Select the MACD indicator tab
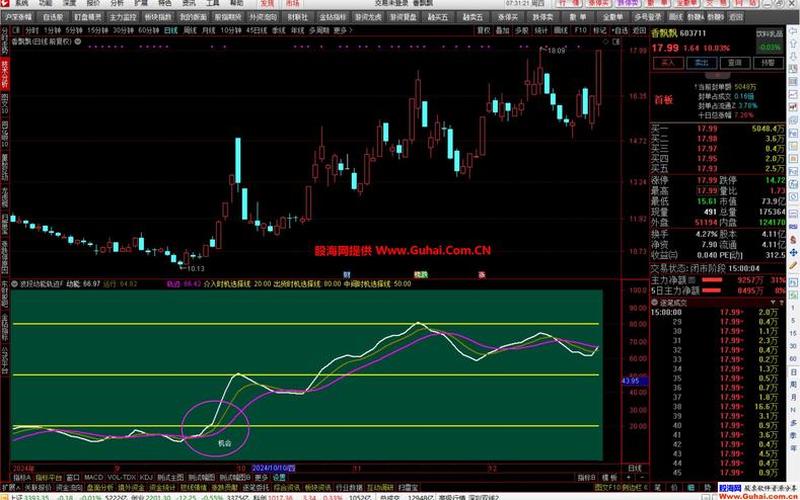The image size is (800, 500). (94, 478)
